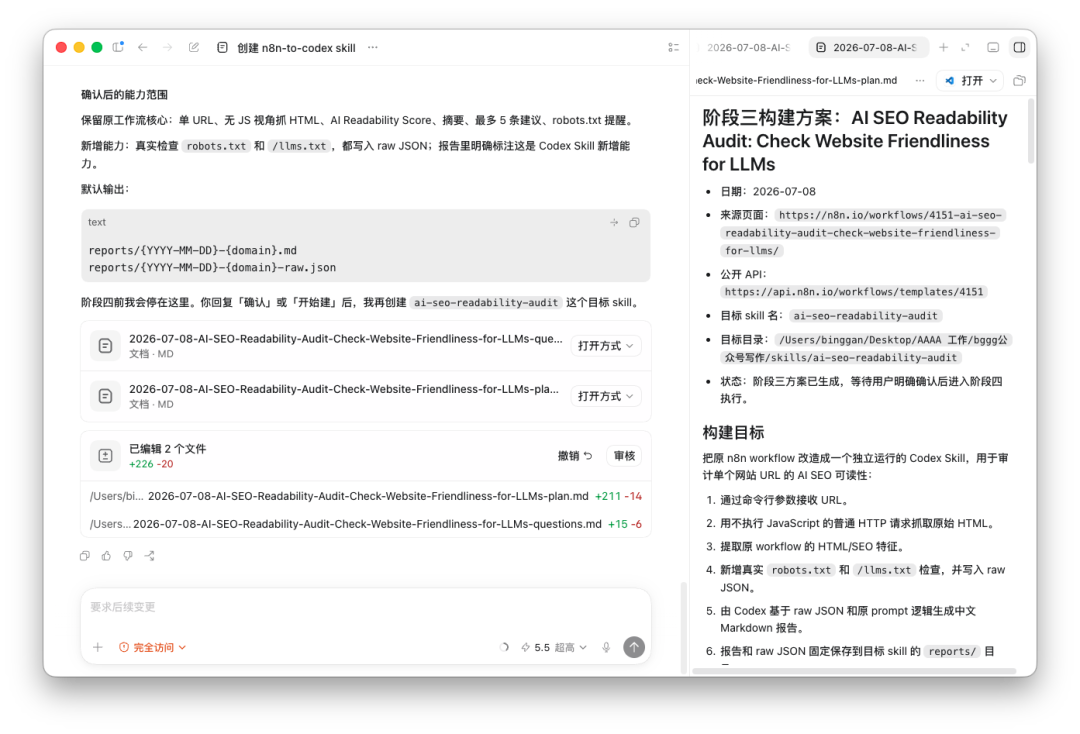The height and width of the screenshot is (734, 1080).
Task: Click the diff icon beside 已编辑 2 个文件
Action: click(105, 456)
